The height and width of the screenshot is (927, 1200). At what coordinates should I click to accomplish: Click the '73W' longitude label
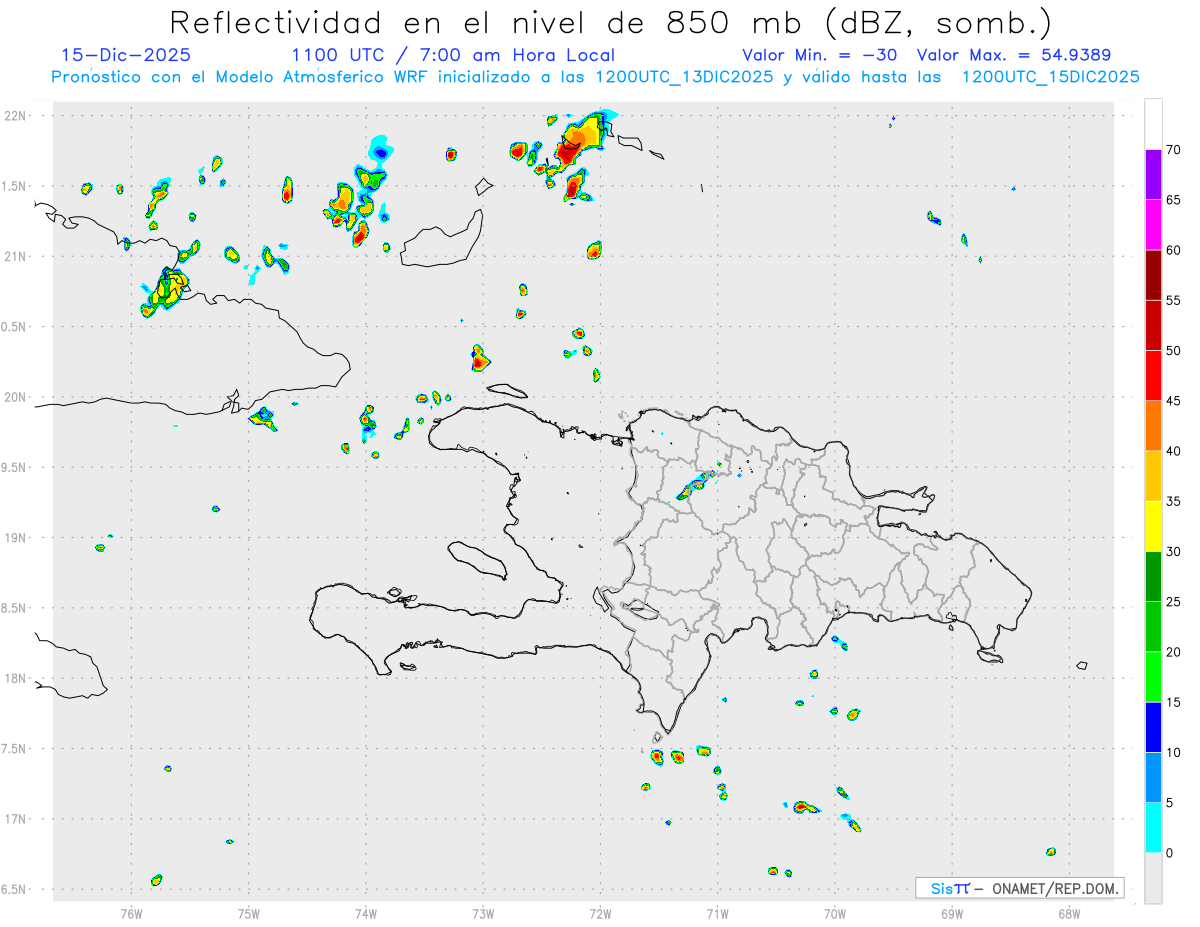click(483, 913)
